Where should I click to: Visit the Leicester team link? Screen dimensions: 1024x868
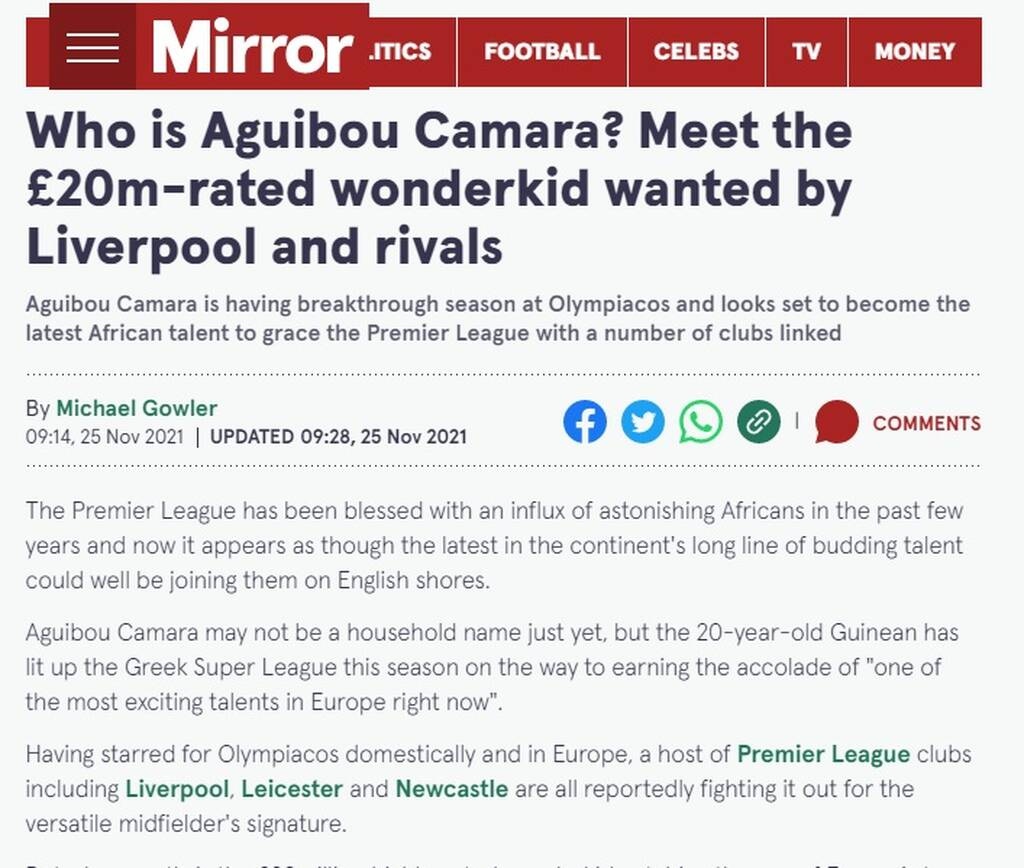tap(292, 789)
